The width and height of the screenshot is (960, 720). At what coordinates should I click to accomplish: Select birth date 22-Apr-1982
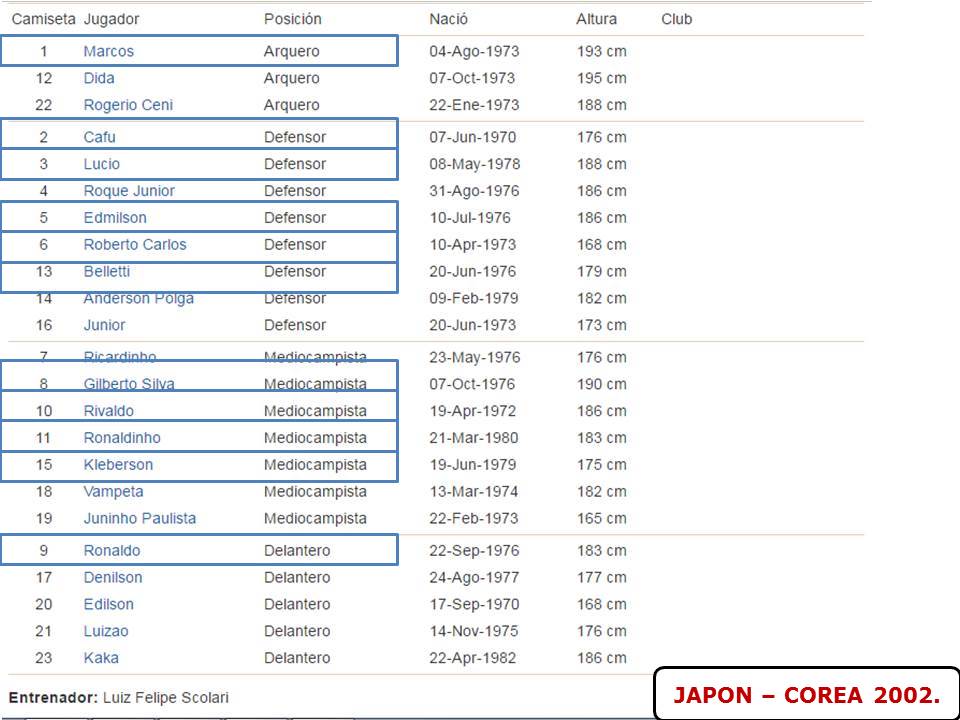pos(473,658)
